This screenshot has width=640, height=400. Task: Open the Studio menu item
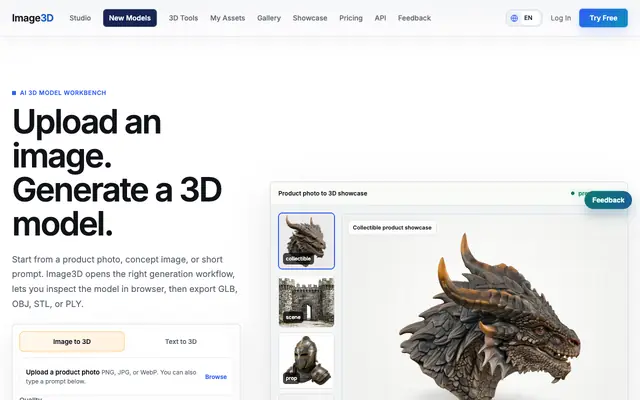pyautogui.click(x=80, y=18)
